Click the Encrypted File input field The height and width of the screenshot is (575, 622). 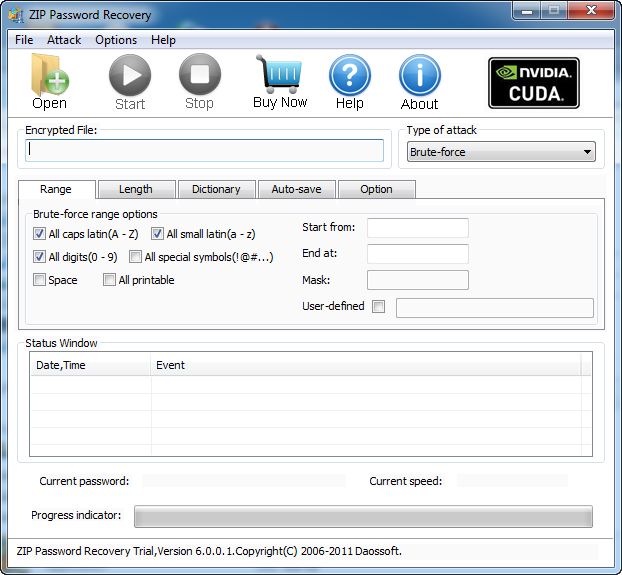[x=204, y=150]
